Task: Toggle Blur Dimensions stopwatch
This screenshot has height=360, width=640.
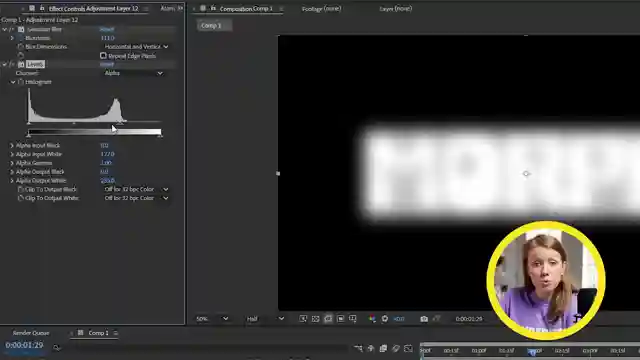Action: [x=20, y=47]
